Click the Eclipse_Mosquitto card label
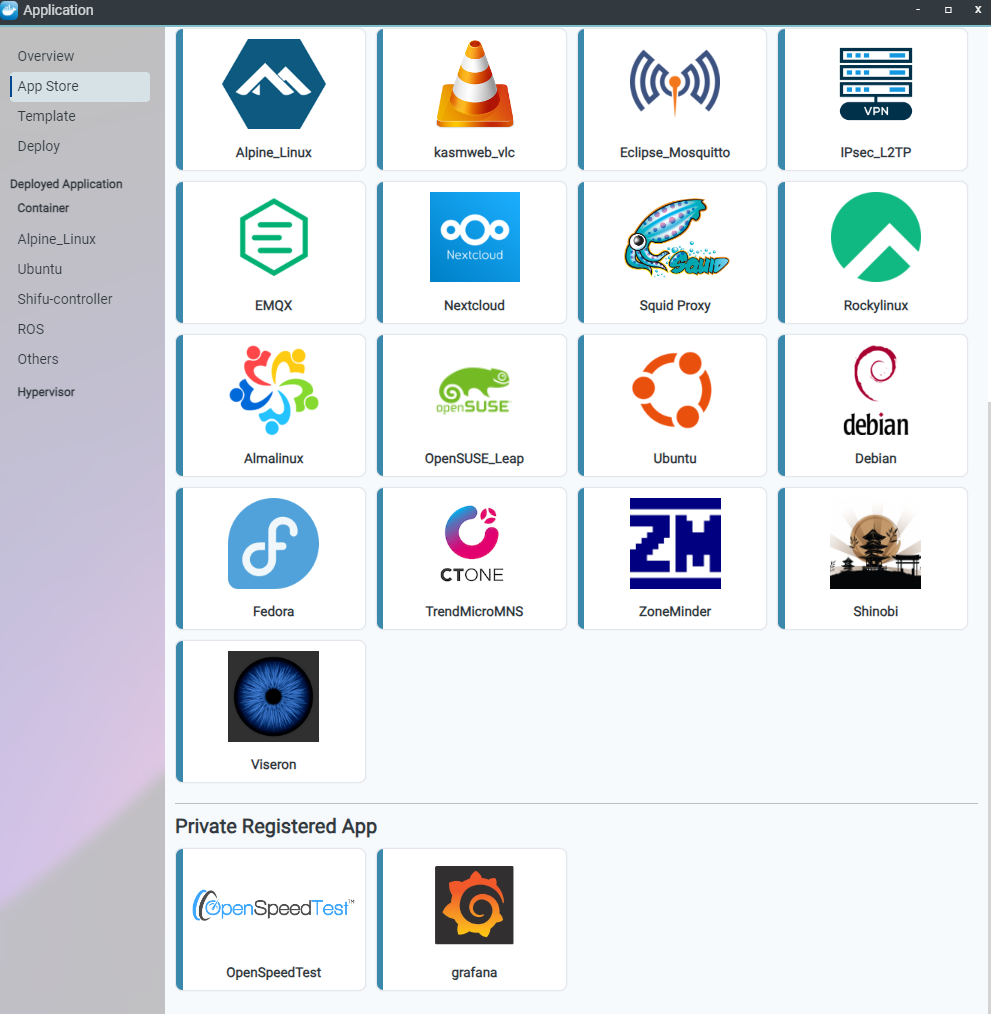The height and width of the screenshot is (1014, 991). (675, 153)
